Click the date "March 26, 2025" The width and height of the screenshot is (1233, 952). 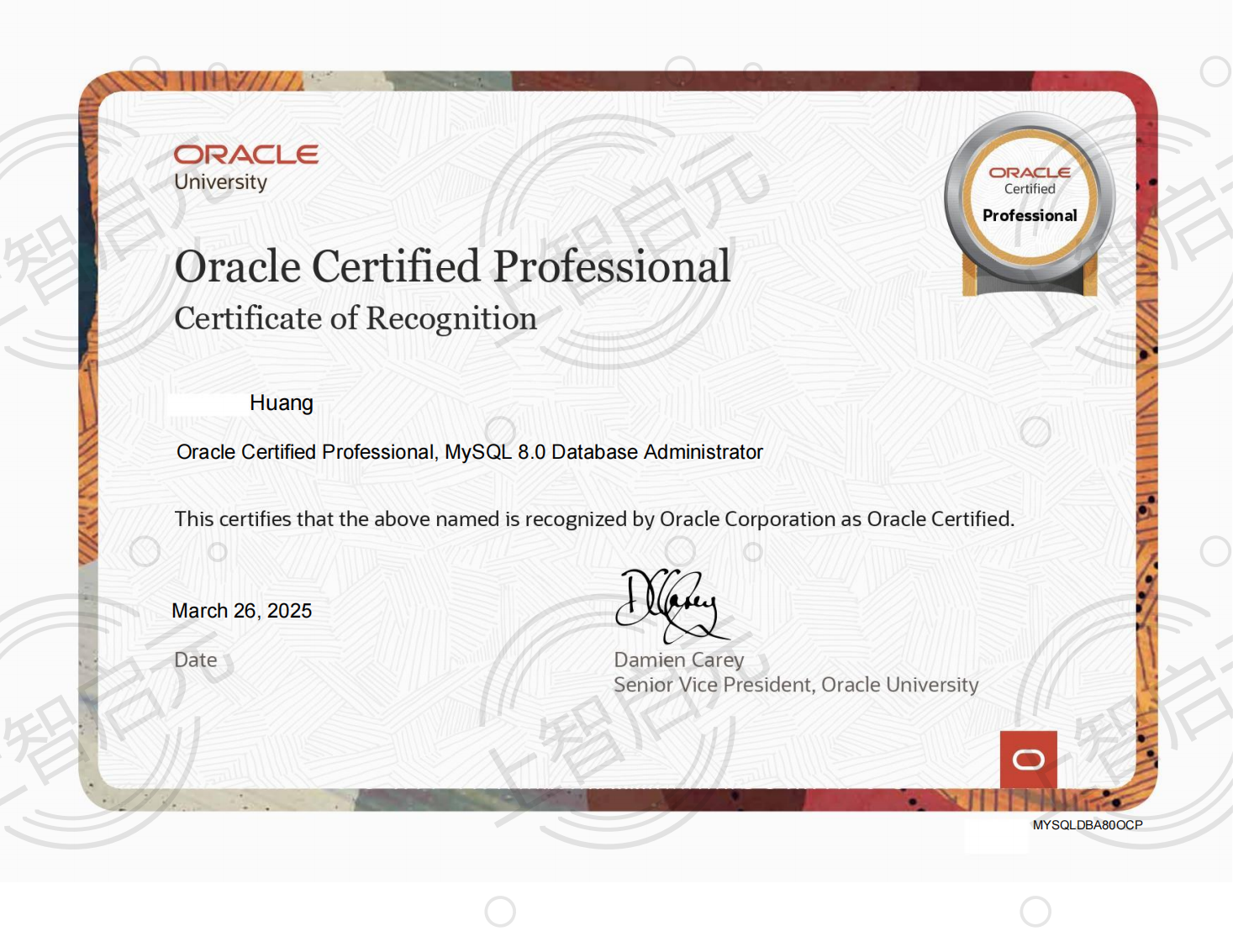pos(241,611)
